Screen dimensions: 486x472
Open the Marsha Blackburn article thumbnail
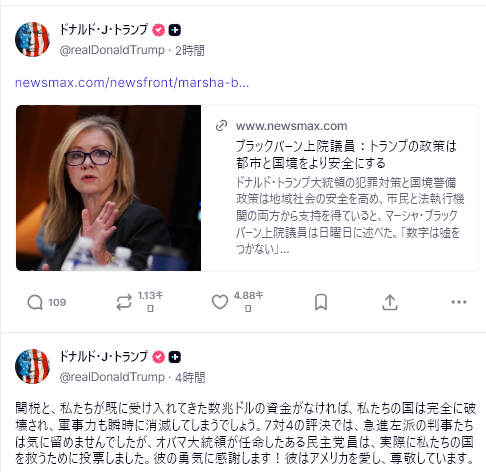[x=108, y=188]
